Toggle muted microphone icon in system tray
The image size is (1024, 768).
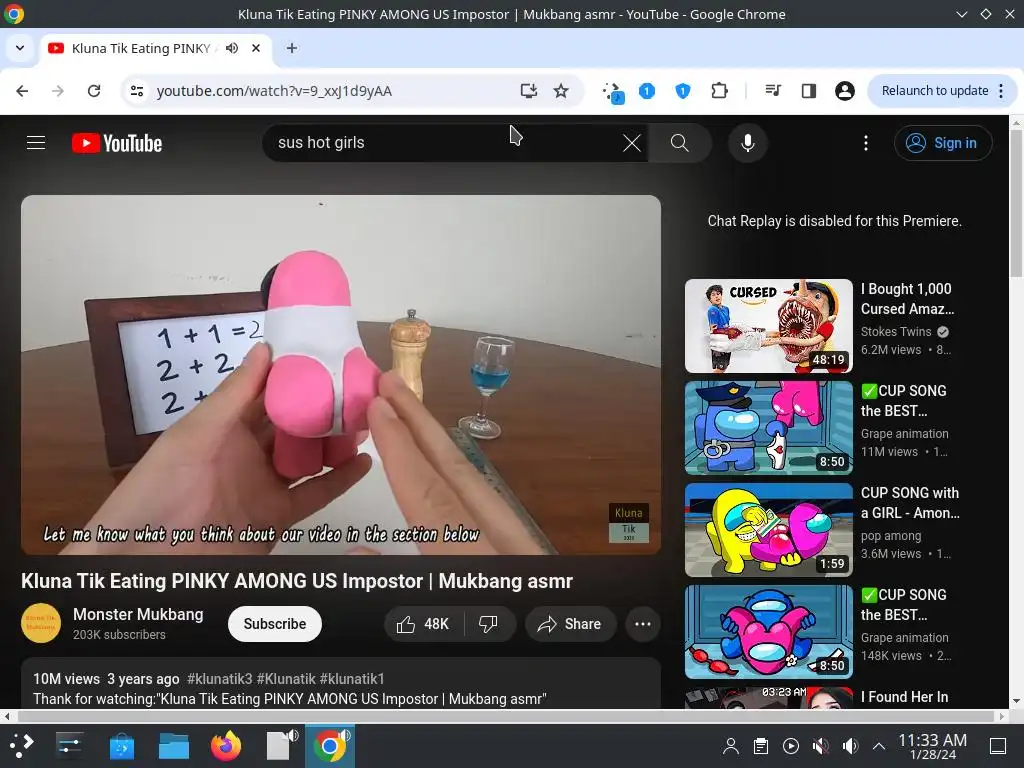pos(821,746)
